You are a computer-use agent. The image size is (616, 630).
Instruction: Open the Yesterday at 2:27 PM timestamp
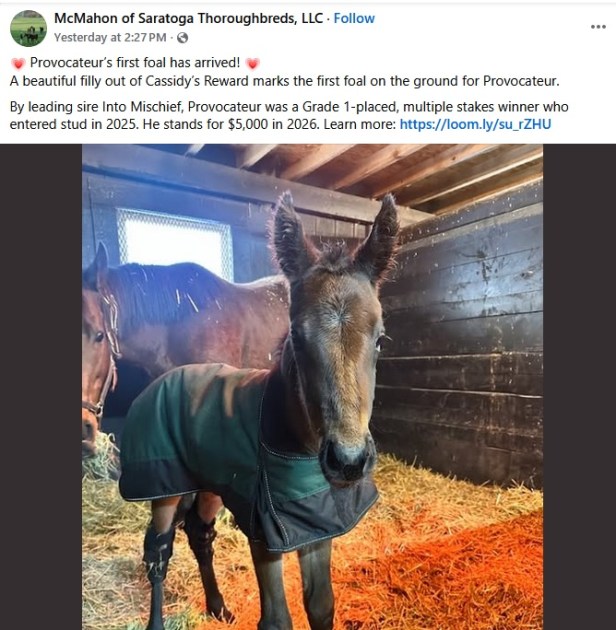(x=110, y=37)
